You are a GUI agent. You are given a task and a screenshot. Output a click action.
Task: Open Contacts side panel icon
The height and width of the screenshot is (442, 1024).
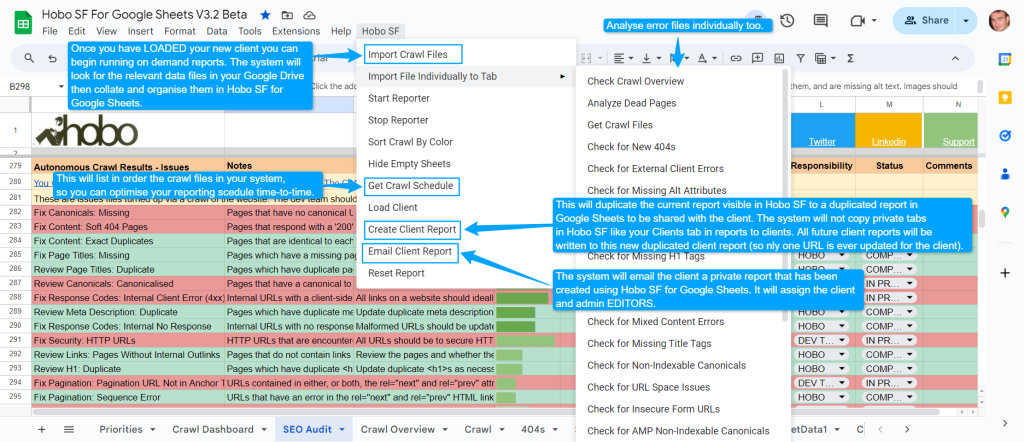click(1005, 174)
